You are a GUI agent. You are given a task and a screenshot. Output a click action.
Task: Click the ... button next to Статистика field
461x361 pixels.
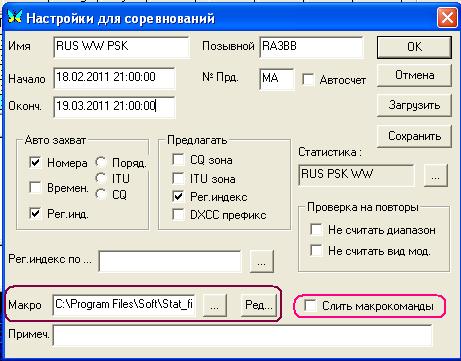pyautogui.click(x=435, y=175)
